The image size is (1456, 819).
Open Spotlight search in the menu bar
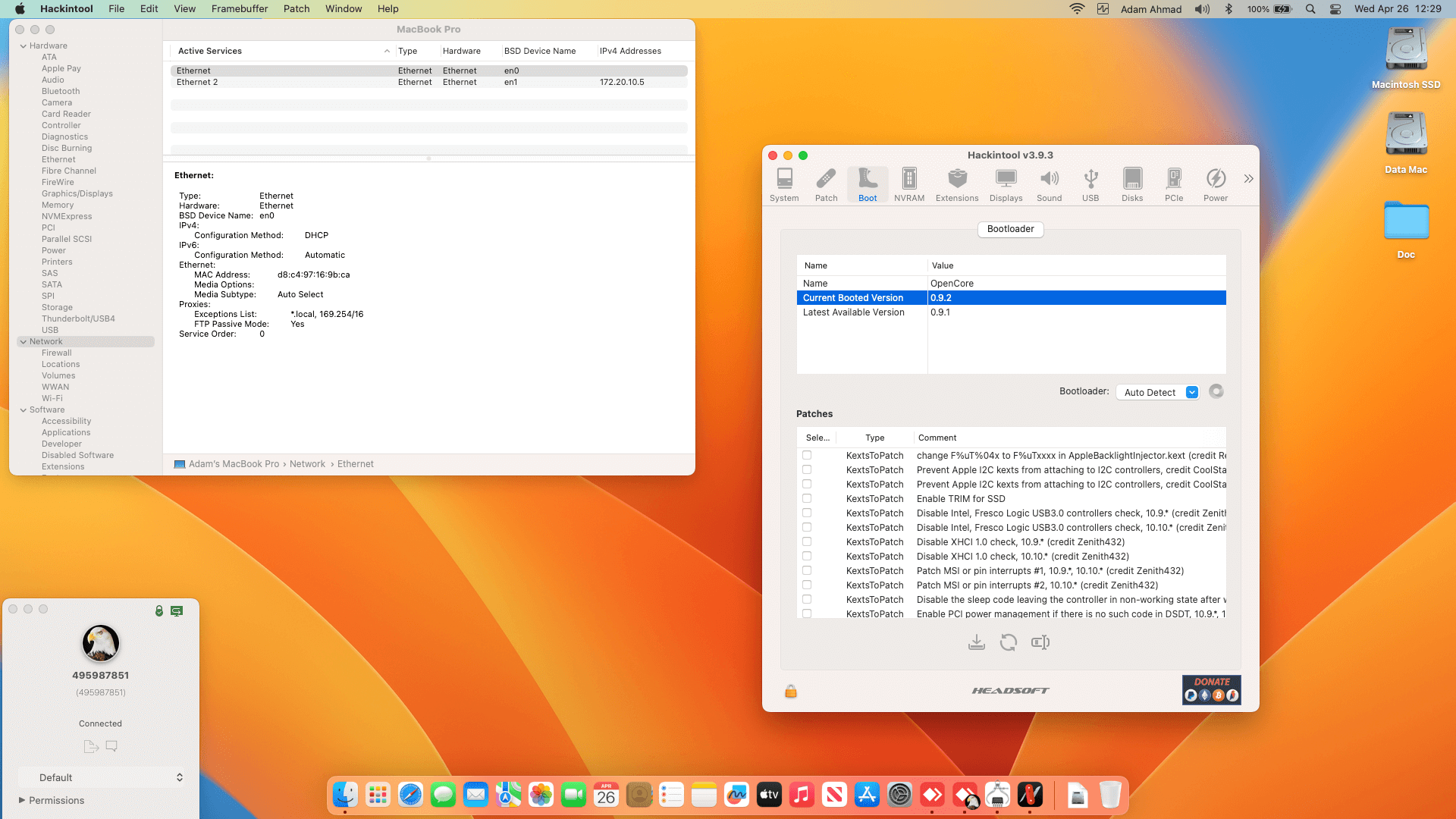pos(1310,9)
